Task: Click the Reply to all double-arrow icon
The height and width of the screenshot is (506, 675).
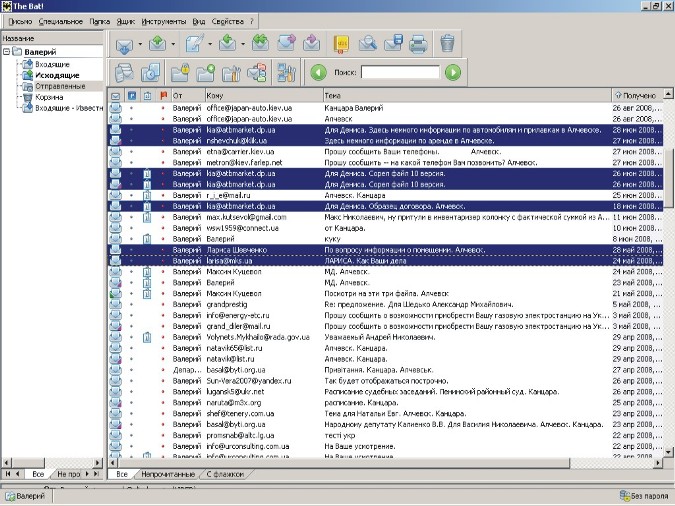Action: point(260,44)
